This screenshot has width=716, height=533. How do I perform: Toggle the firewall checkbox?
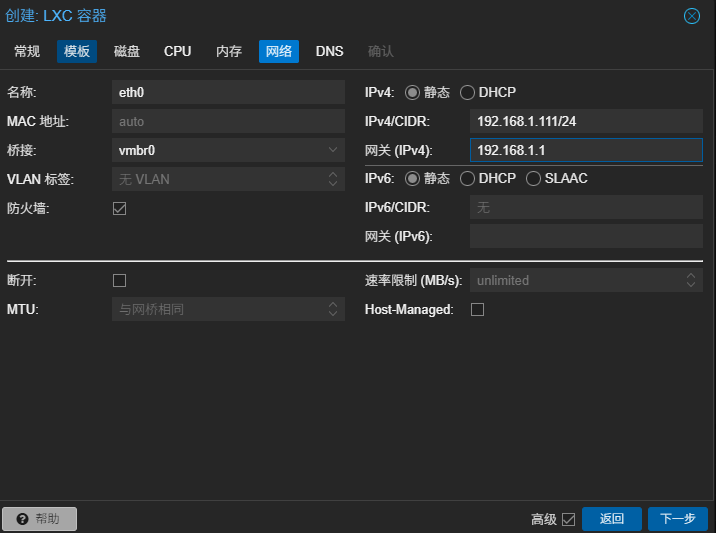[x=120, y=209]
